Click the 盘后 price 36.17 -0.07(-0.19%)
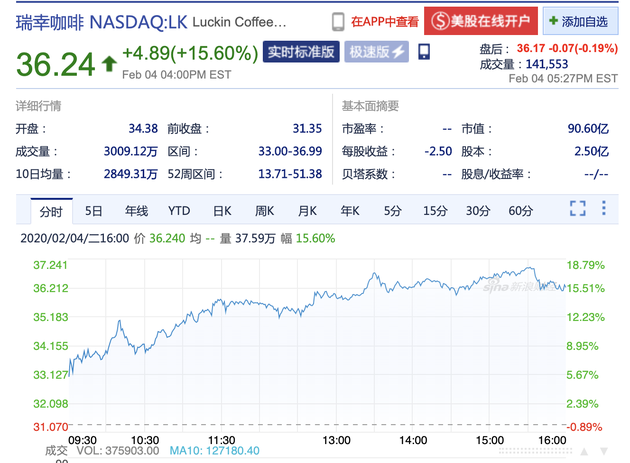The height and width of the screenshot is (463, 630). 567,49
